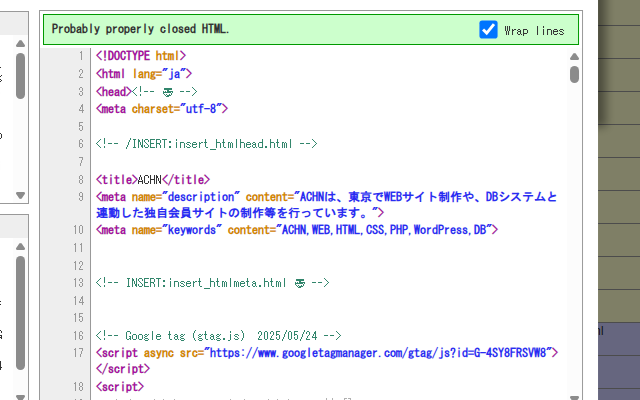Click the /INSERT:insert_htmlhead.html comment line
The image size is (640, 400).
coord(207,144)
